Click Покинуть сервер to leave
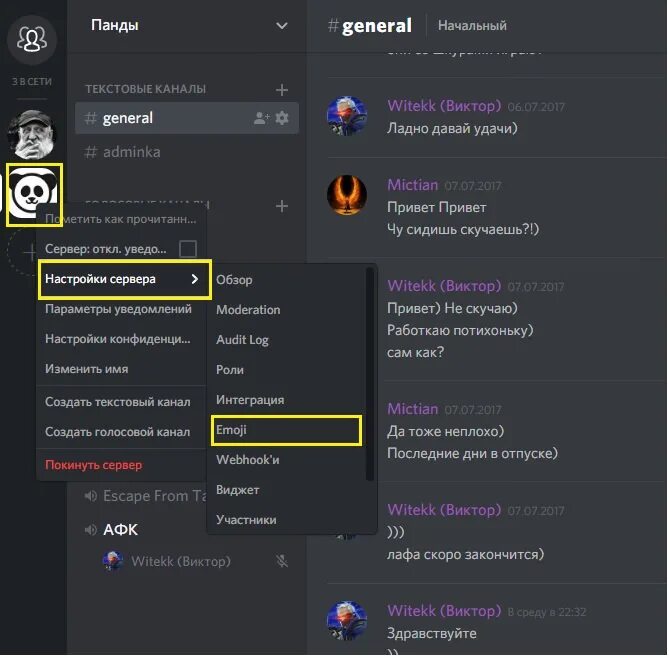 [x=93, y=465]
